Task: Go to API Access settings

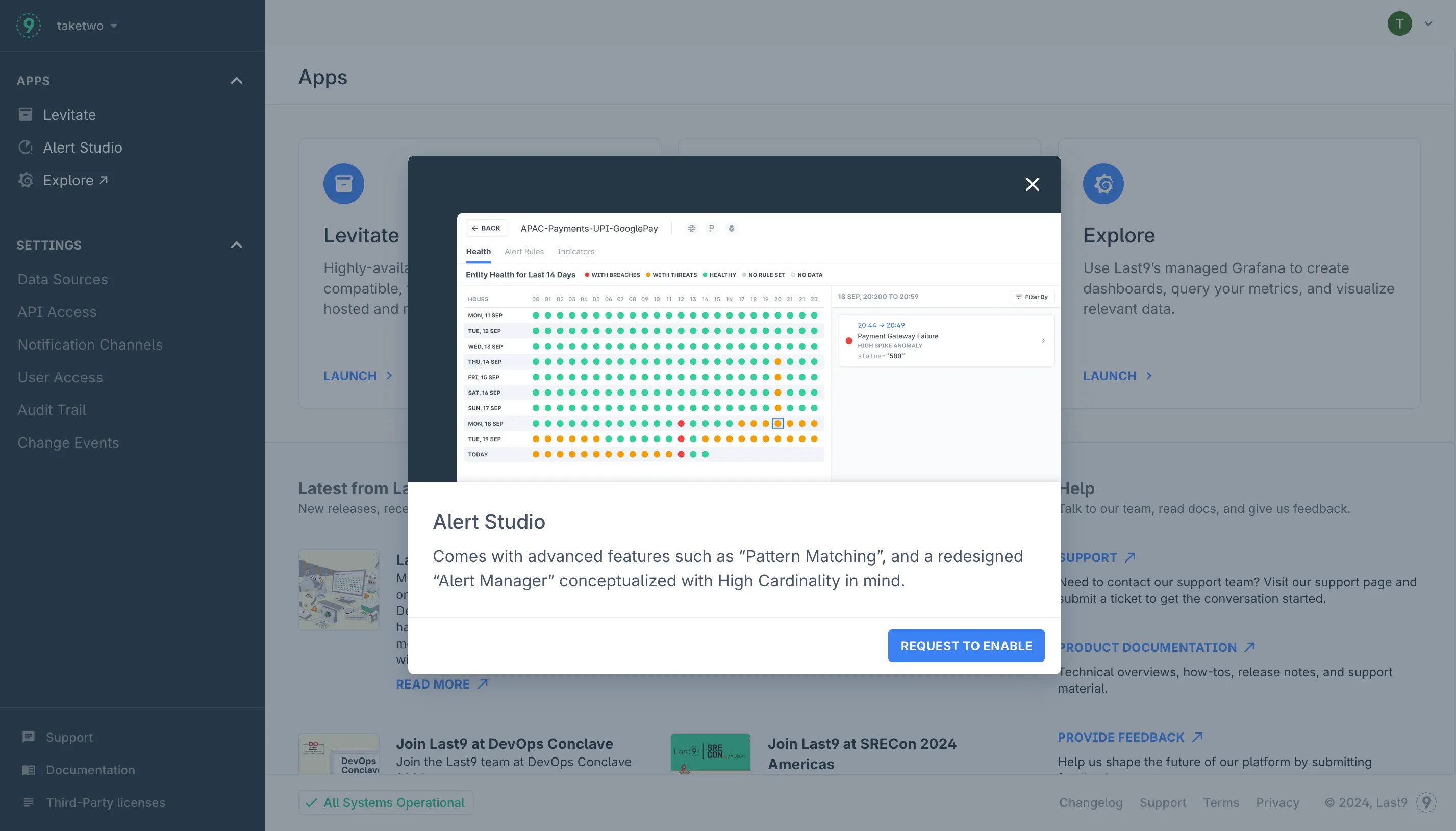Action: 57,311
